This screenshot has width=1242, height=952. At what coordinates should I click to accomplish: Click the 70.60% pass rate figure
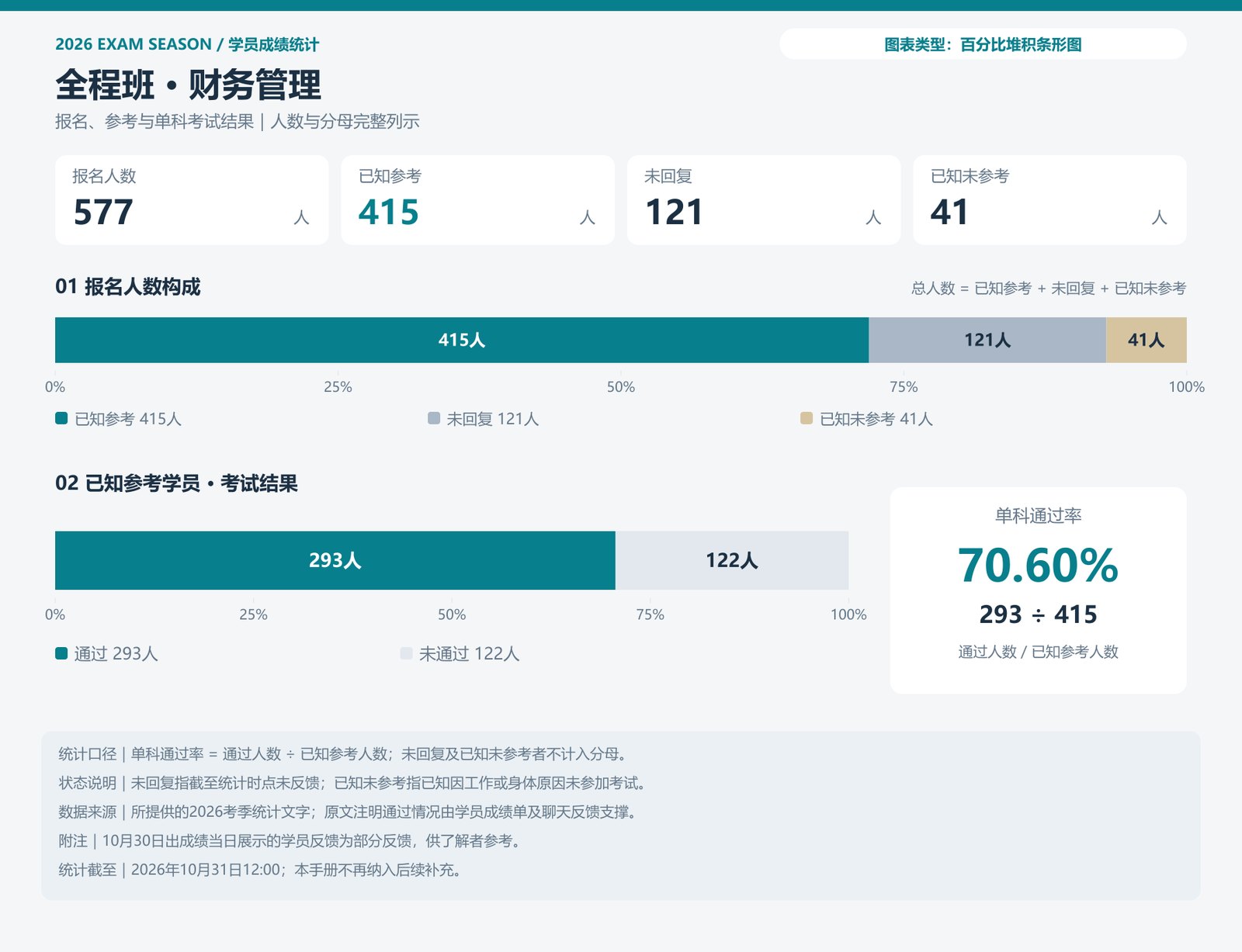[x=1038, y=566]
